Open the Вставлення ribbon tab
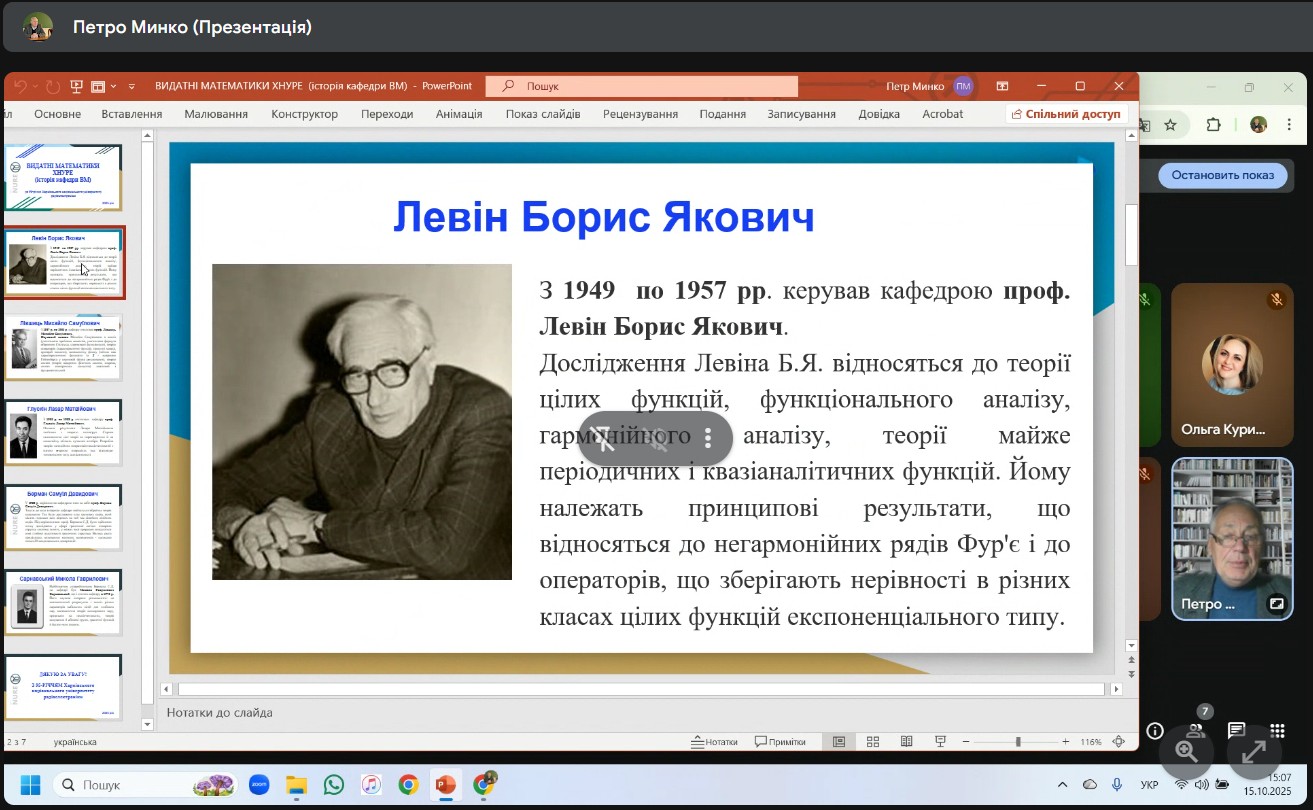The width and height of the screenshot is (1313, 810). pos(131,114)
